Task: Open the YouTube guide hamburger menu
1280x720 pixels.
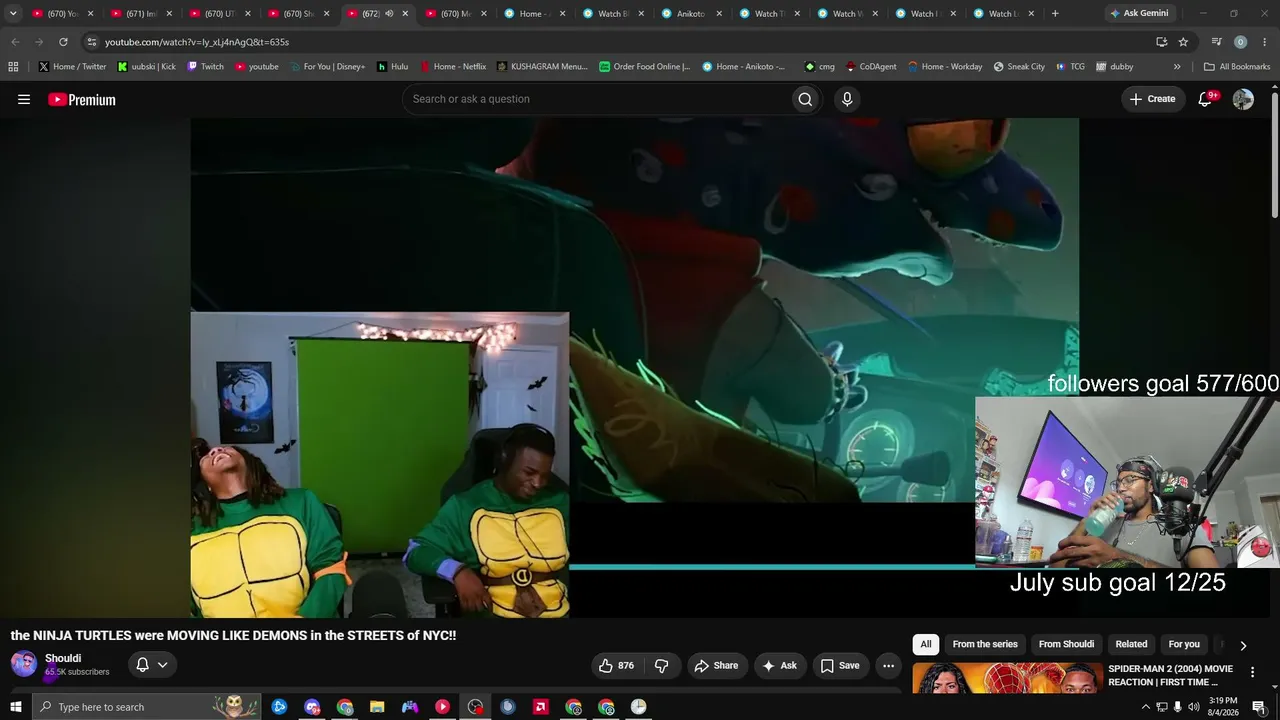Action: click(x=24, y=99)
